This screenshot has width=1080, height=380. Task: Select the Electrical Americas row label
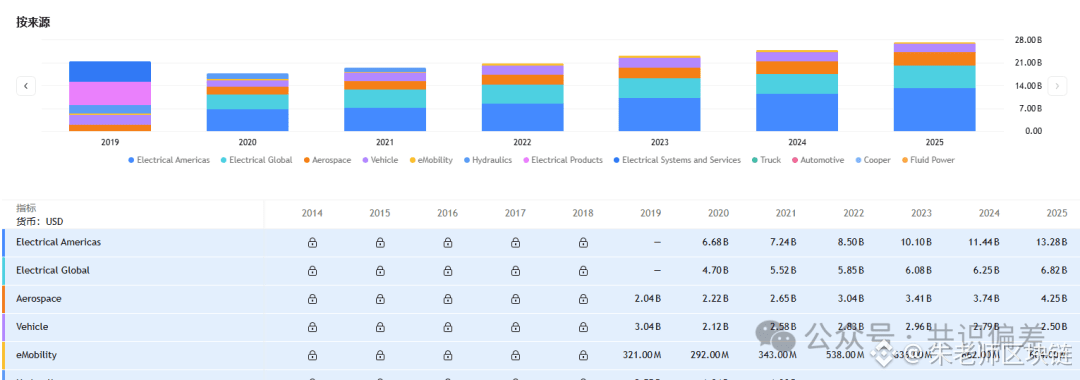pyautogui.click(x=59, y=242)
